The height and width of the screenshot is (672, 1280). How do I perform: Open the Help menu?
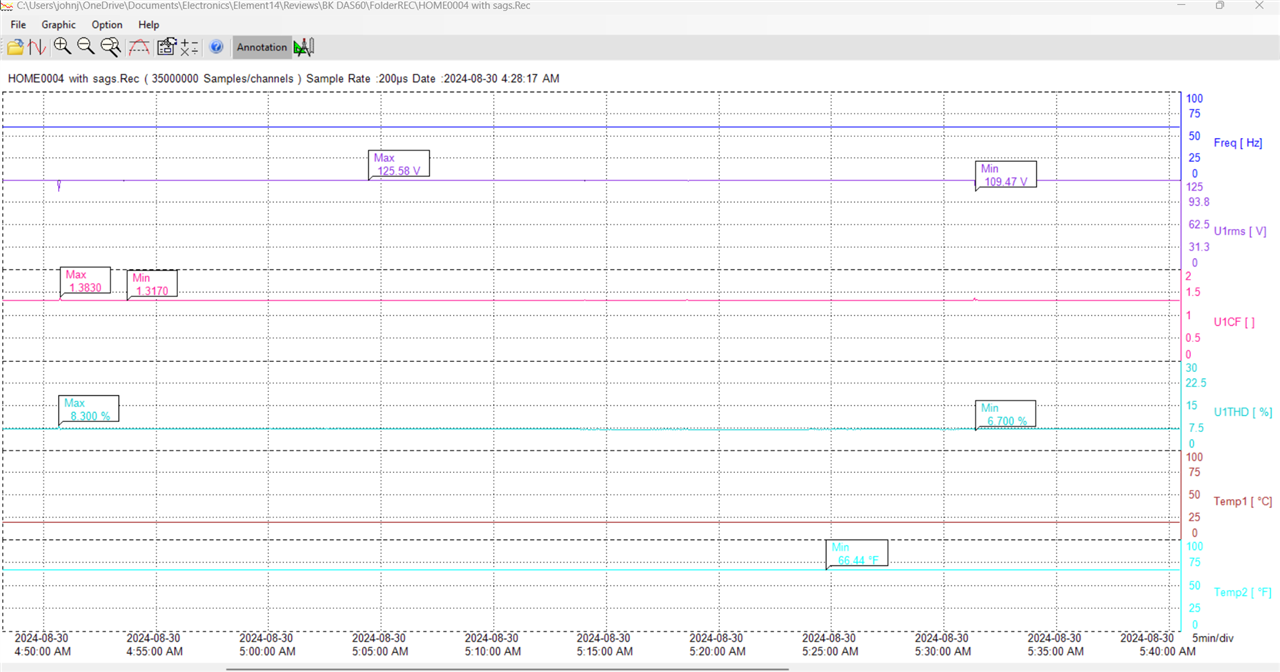coord(149,24)
